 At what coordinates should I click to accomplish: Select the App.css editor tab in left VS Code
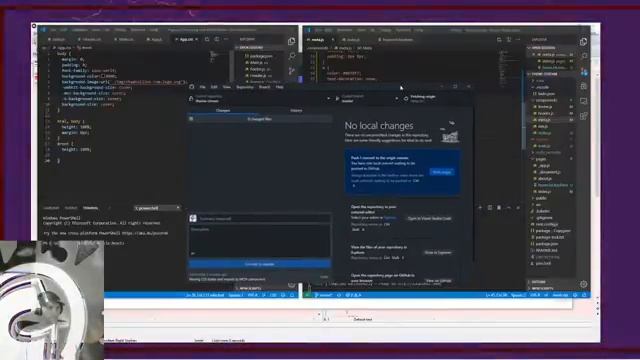click(x=186, y=40)
